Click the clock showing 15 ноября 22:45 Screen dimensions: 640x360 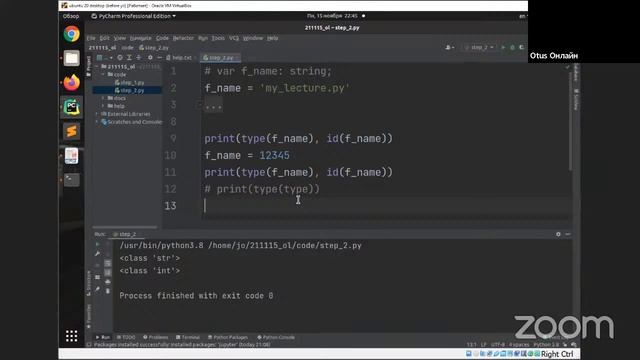pos(332,16)
